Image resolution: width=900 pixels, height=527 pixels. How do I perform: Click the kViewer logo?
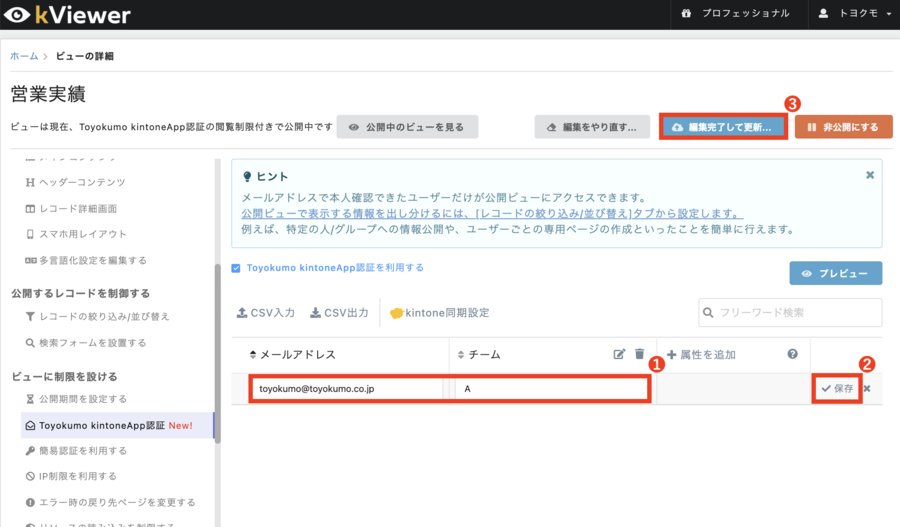pos(67,15)
